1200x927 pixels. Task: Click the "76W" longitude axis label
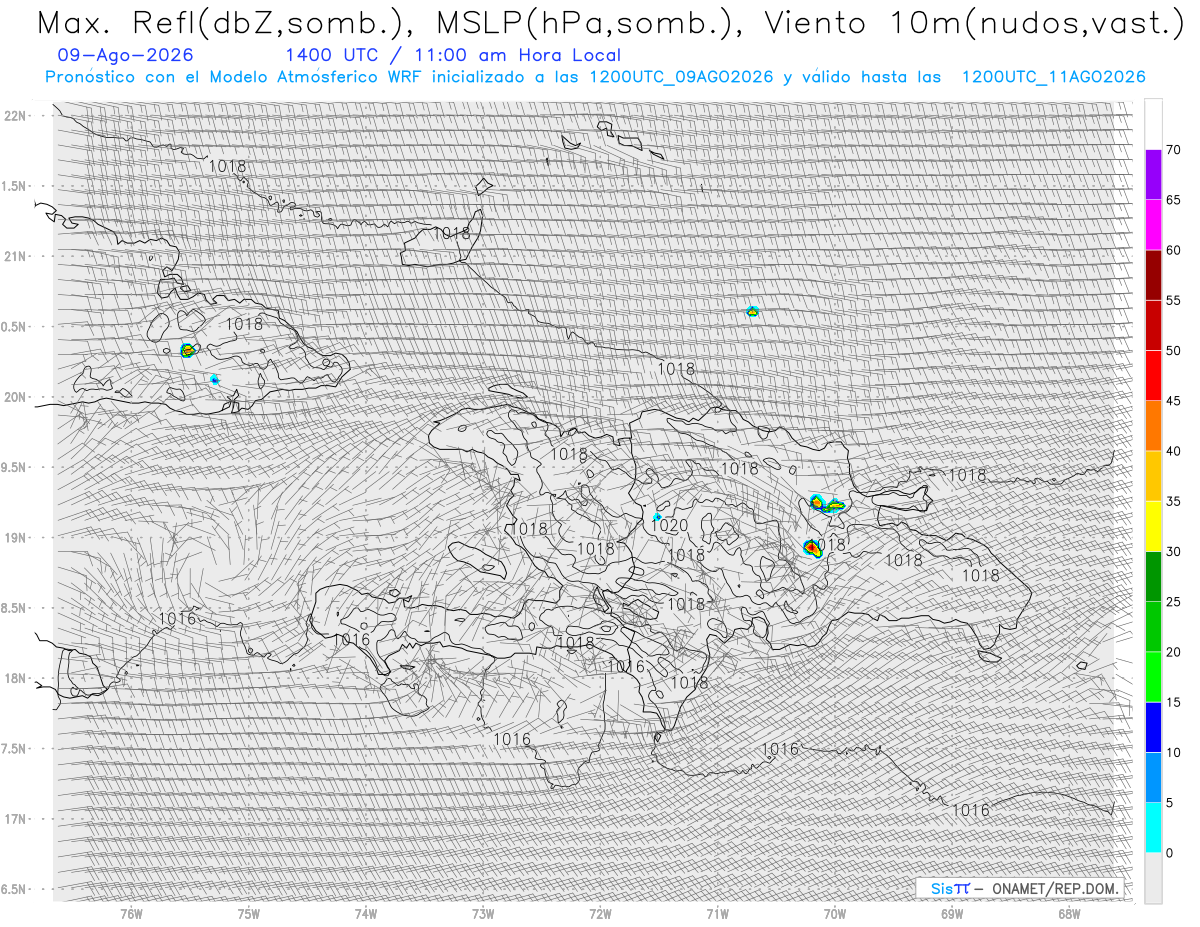[x=131, y=914]
